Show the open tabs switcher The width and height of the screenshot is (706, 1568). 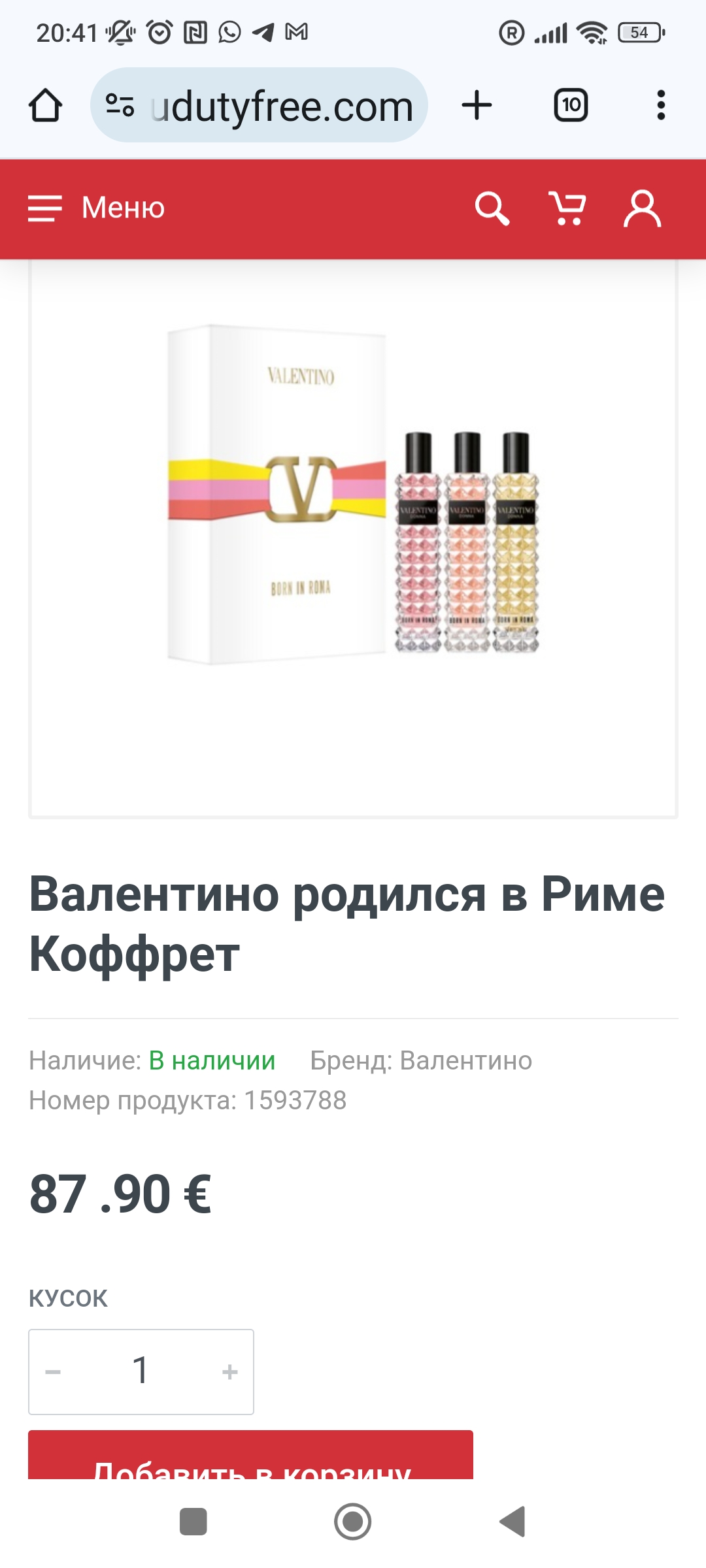point(571,105)
